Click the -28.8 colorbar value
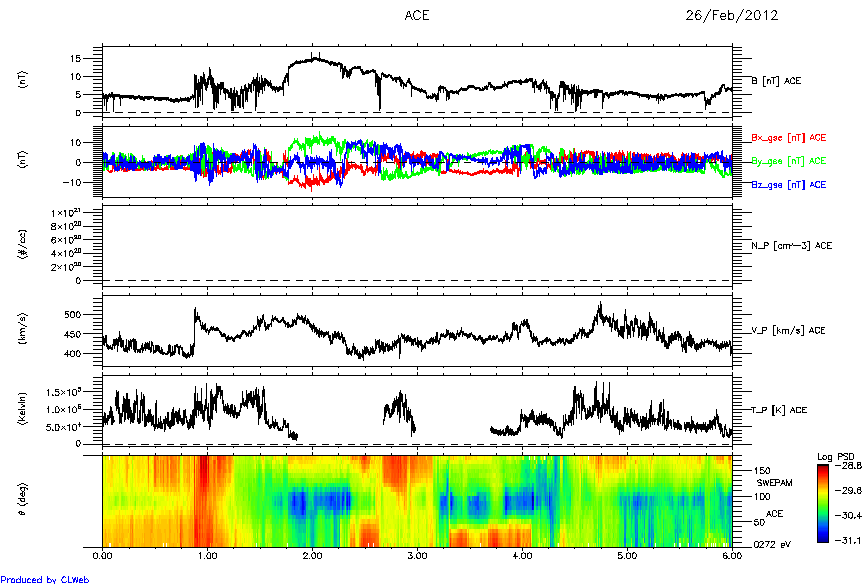This screenshot has height=584, width=864. 847,466
